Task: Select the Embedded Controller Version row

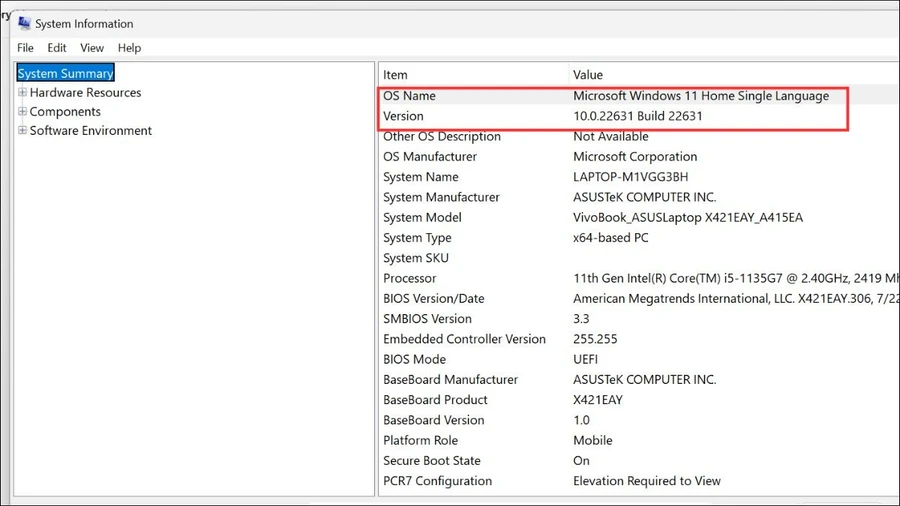Action: [464, 339]
